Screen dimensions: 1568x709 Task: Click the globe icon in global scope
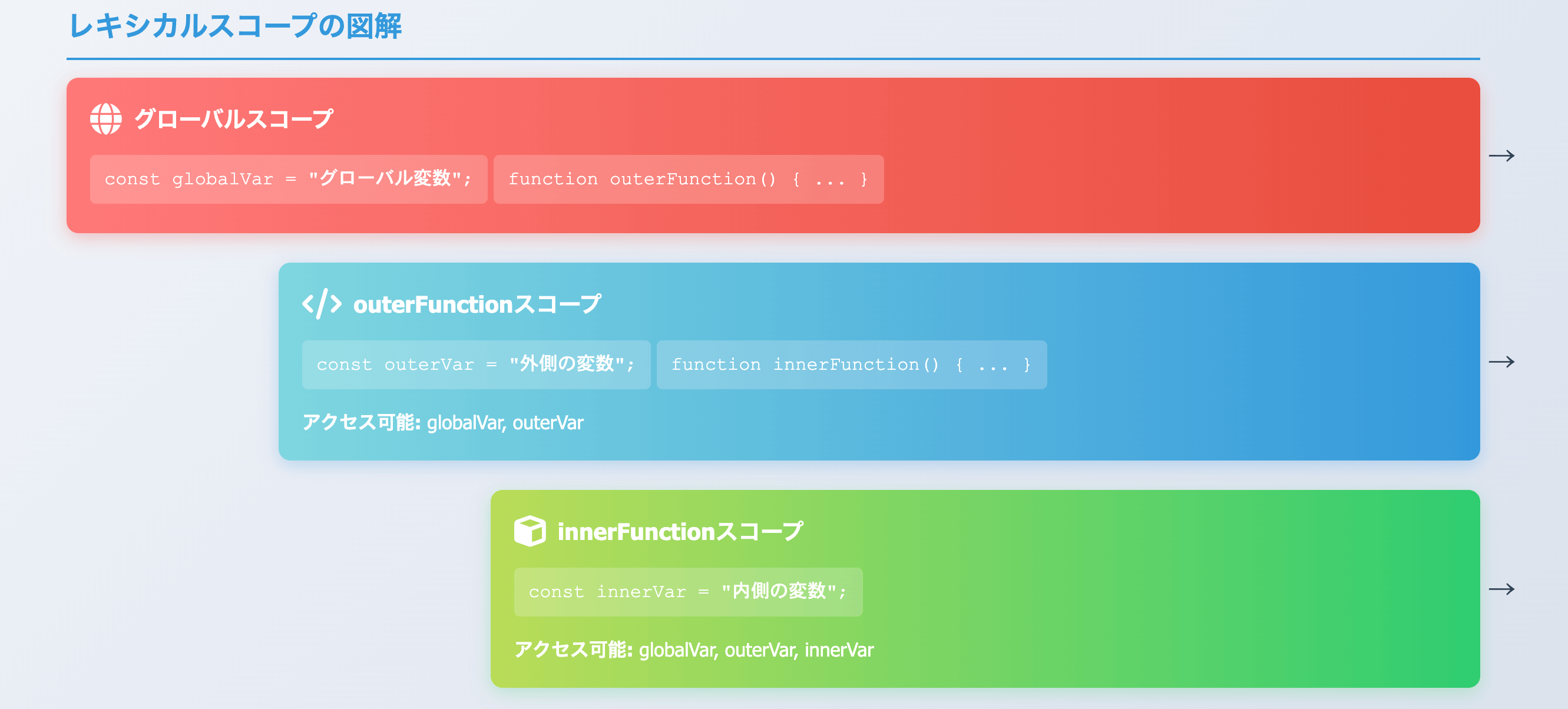[x=106, y=119]
